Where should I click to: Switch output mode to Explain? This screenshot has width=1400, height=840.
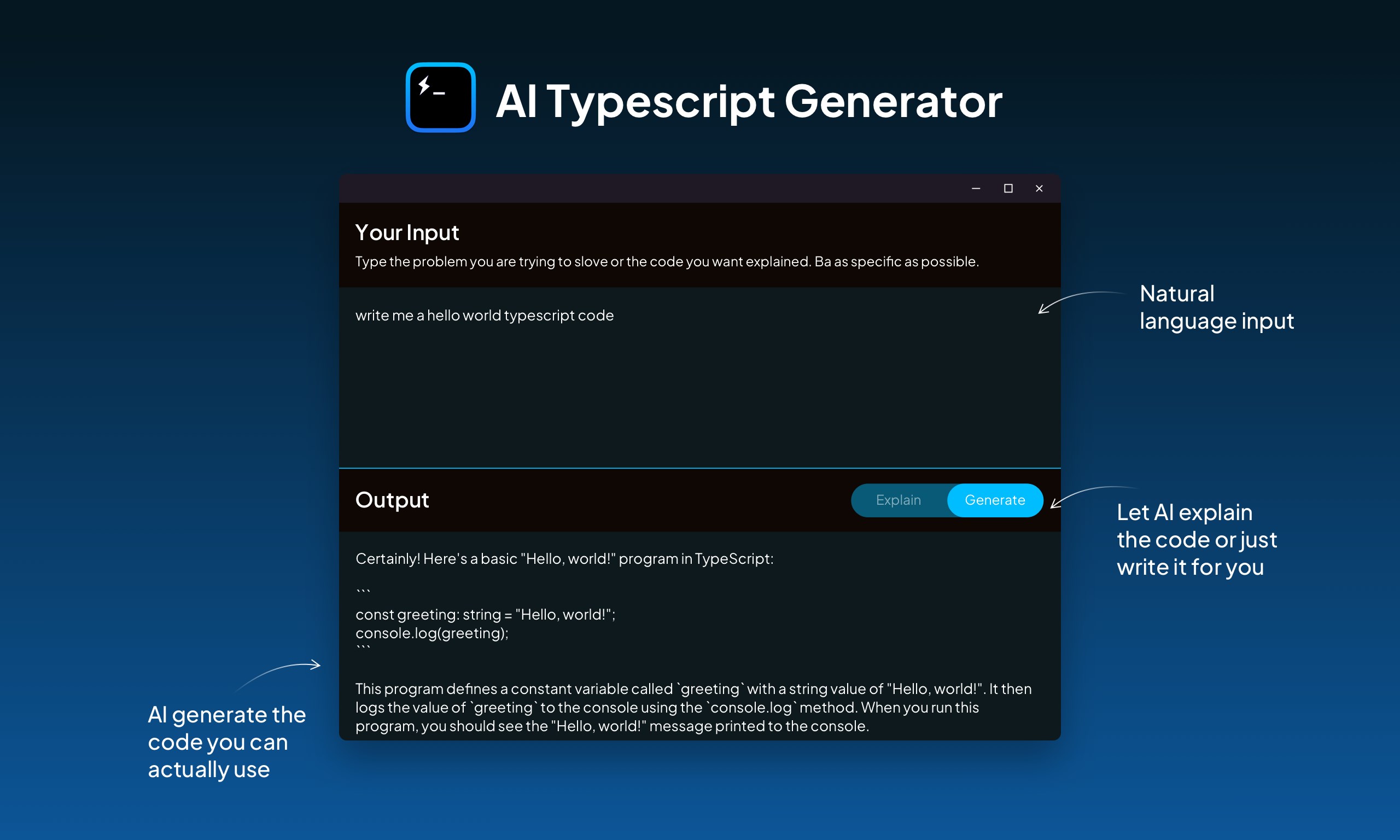pyautogui.click(x=898, y=500)
